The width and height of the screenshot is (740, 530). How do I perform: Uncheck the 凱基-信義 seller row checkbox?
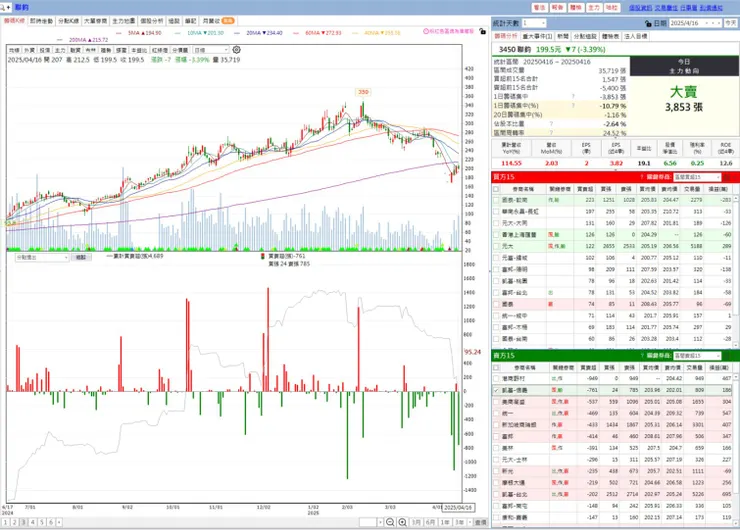coord(496,390)
